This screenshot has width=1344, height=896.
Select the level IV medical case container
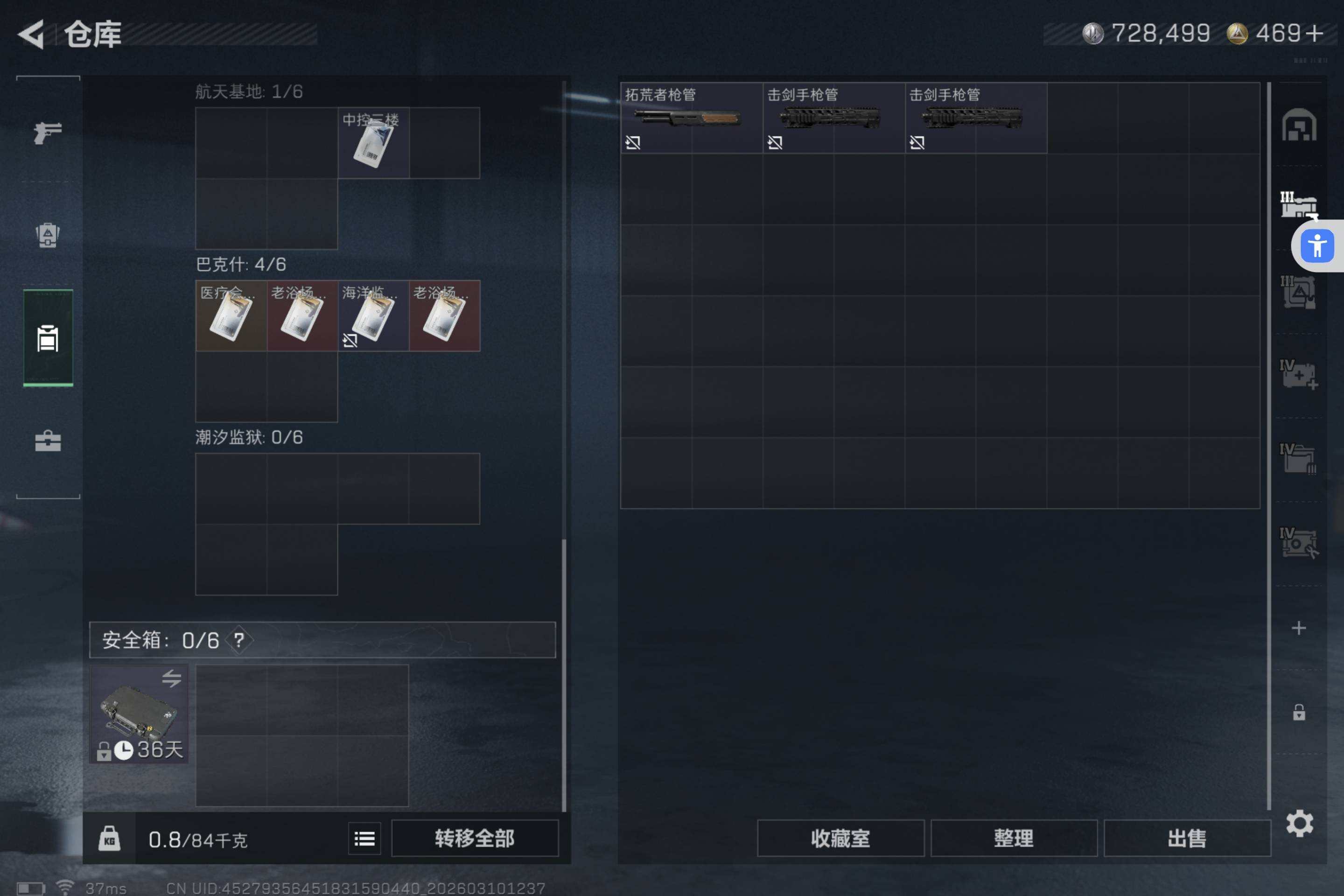[x=1298, y=375]
